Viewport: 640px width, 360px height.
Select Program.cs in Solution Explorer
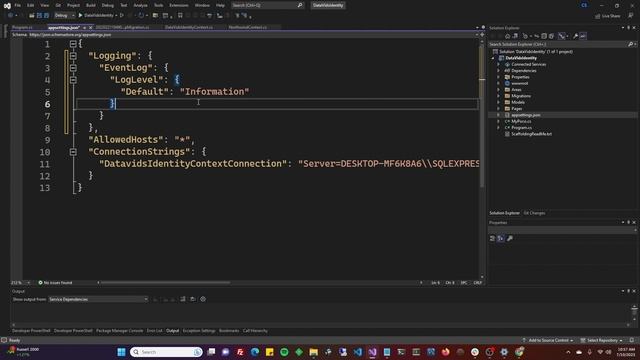click(521, 128)
